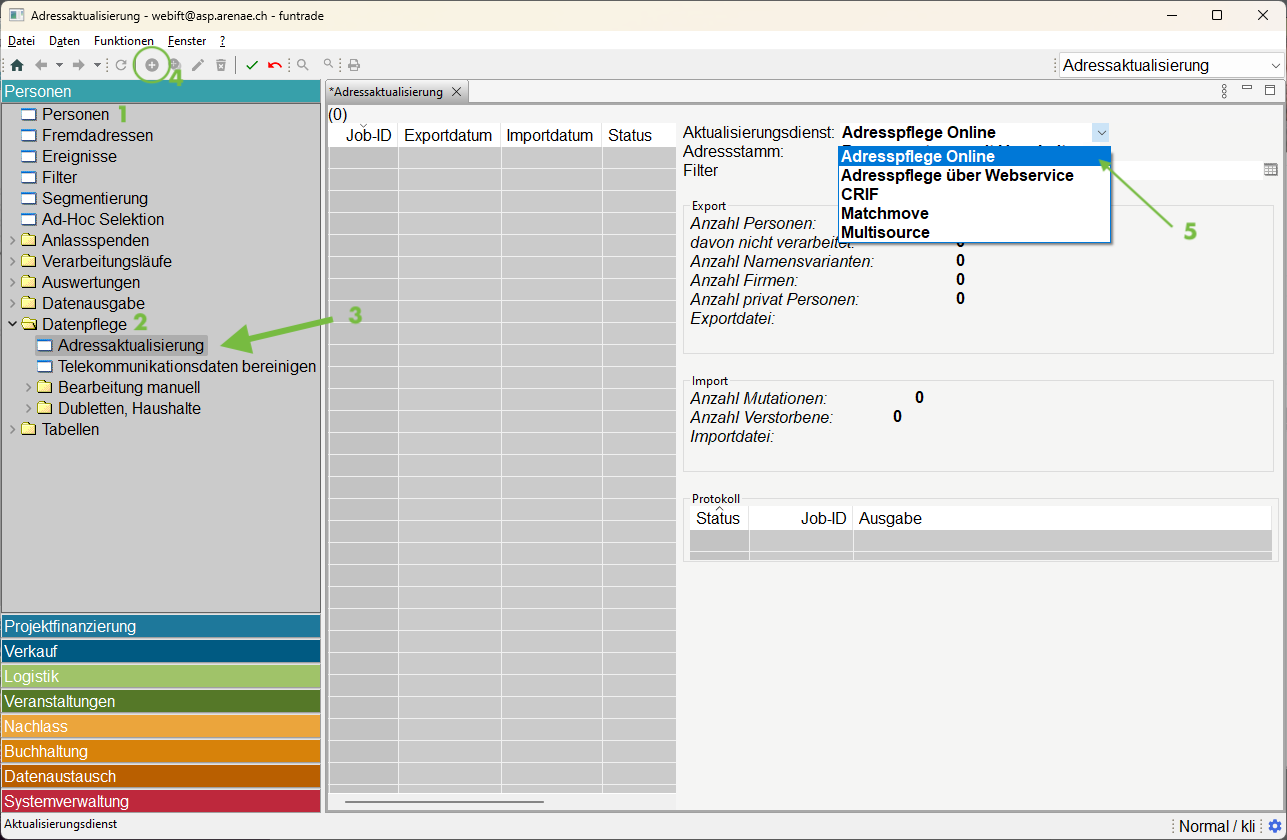Viewport: 1287px width, 840px height.
Task: Click the circled add new record icon
Action: tap(152, 65)
